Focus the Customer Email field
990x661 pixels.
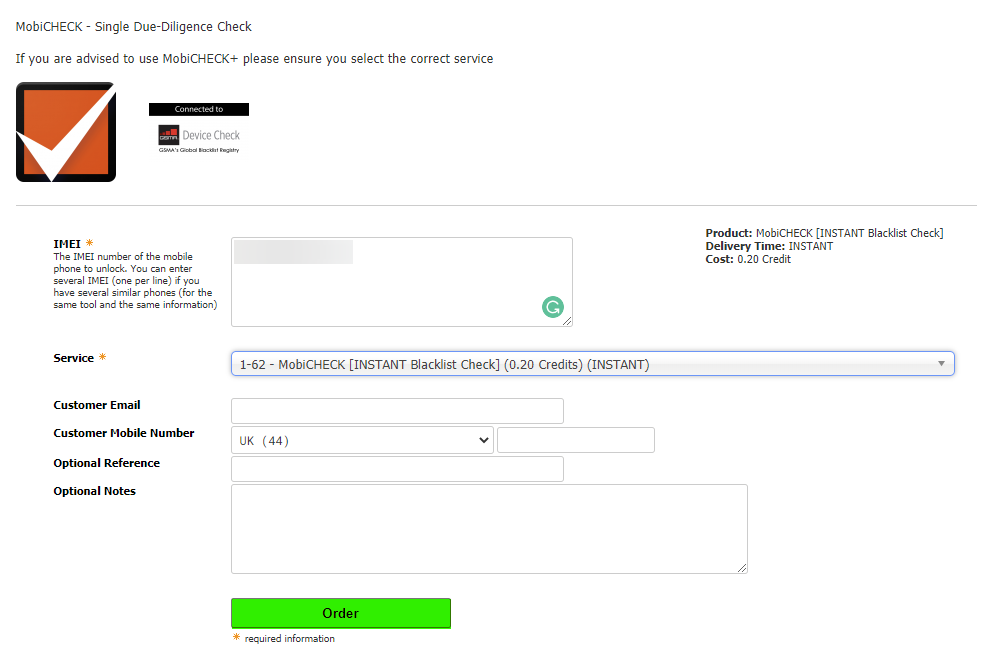coord(397,411)
